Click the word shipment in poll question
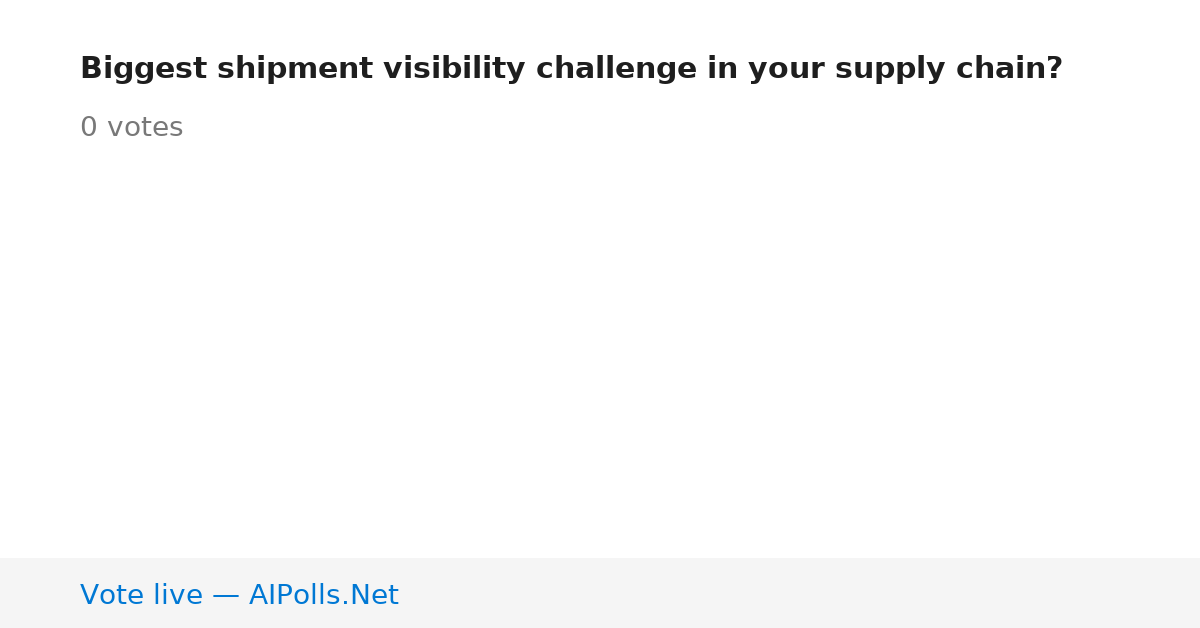 (x=295, y=69)
